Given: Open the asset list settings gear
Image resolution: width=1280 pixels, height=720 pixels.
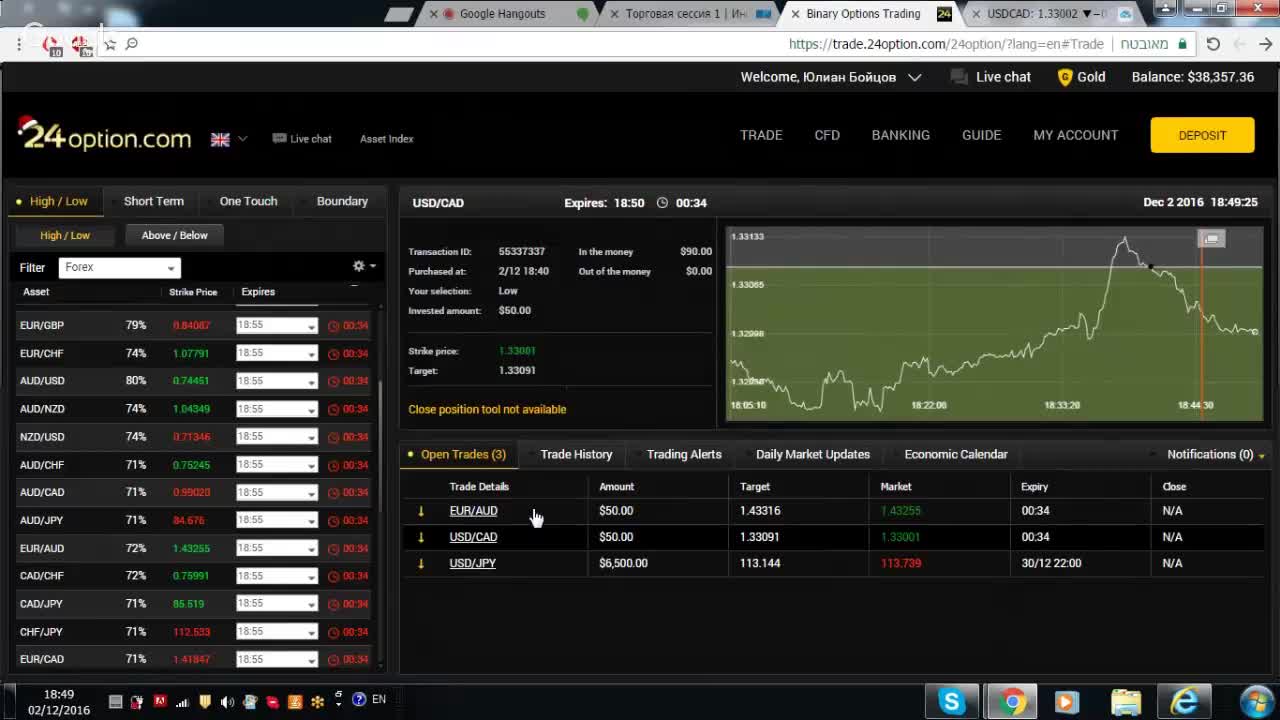Looking at the screenshot, I should click(359, 266).
